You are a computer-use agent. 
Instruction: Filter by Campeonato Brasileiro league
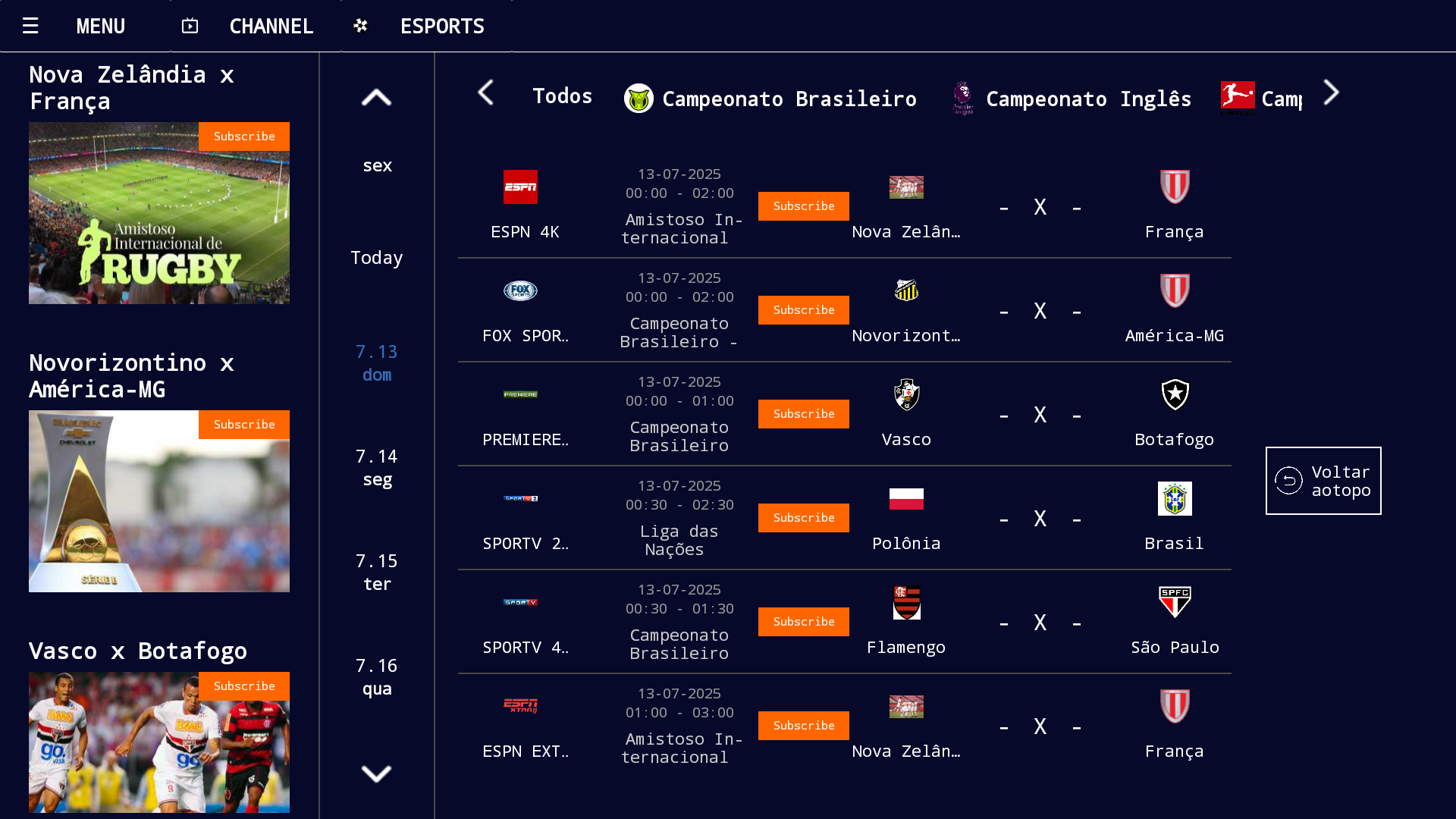pos(770,99)
